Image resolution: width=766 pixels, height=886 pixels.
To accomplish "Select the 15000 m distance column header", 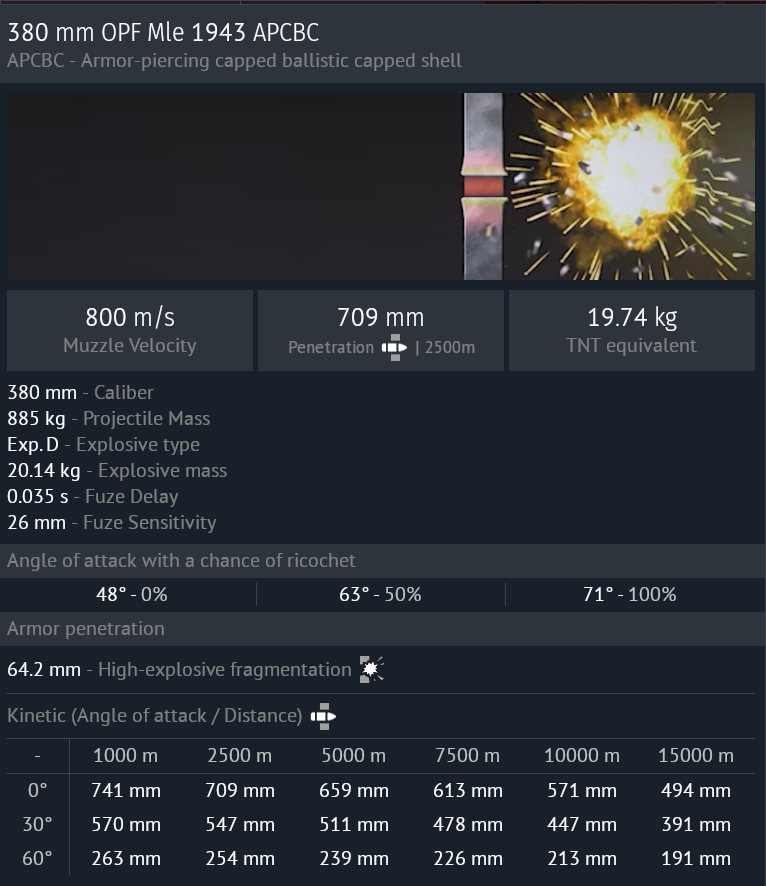I will 696,756.
